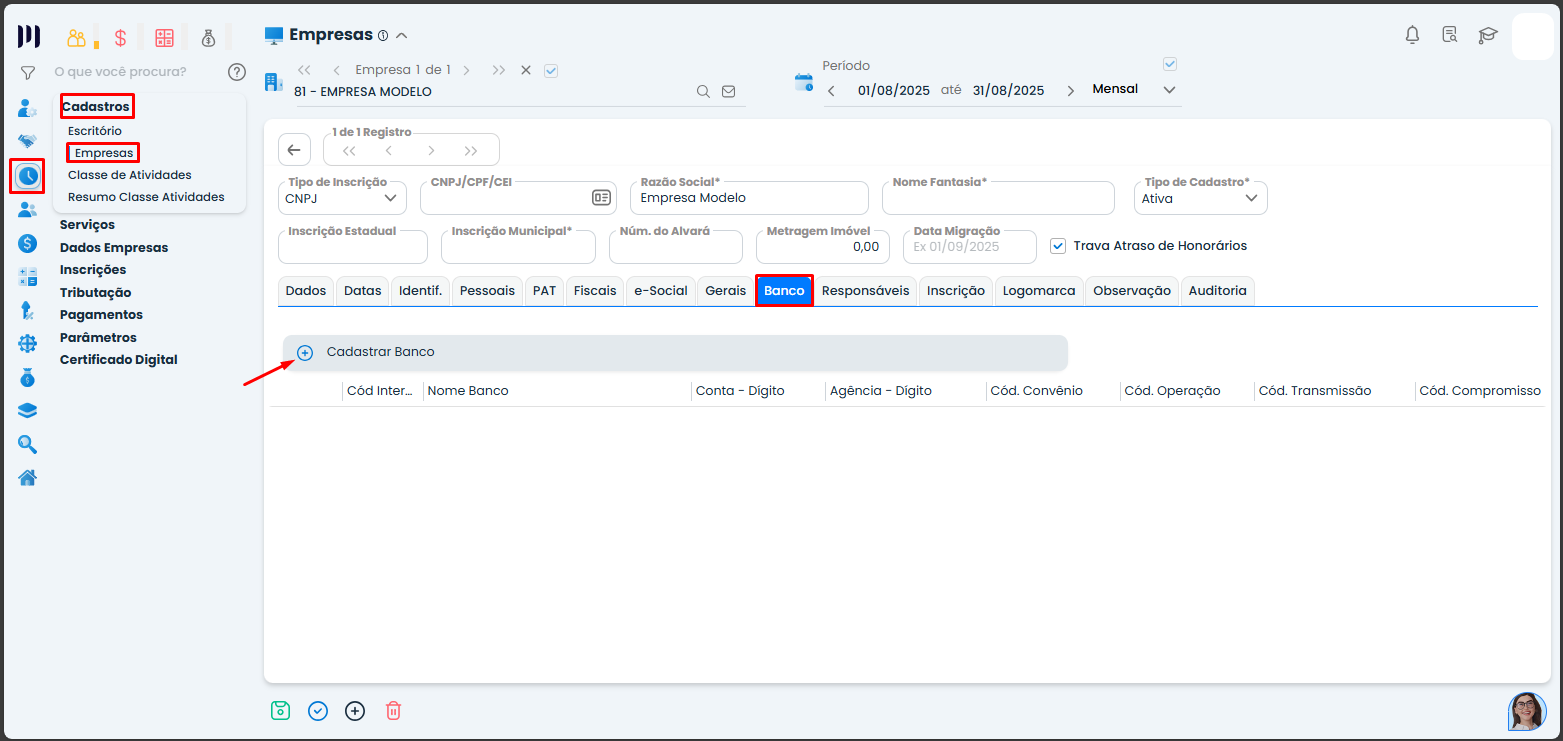
Task: Click the back arrow button above form
Action: pyautogui.click(x=293, y=150)
